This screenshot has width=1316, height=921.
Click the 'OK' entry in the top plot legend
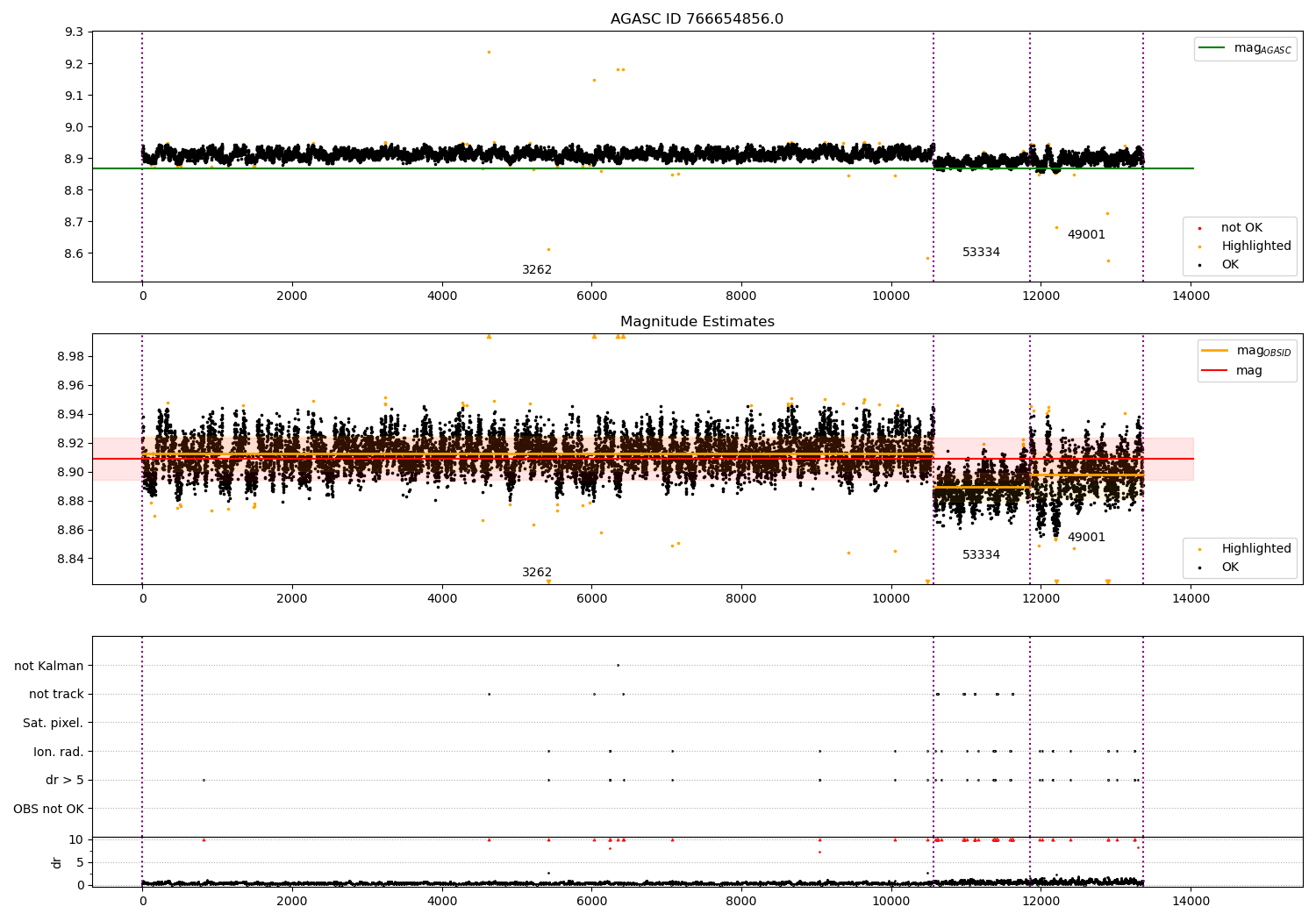[1218, 265]
